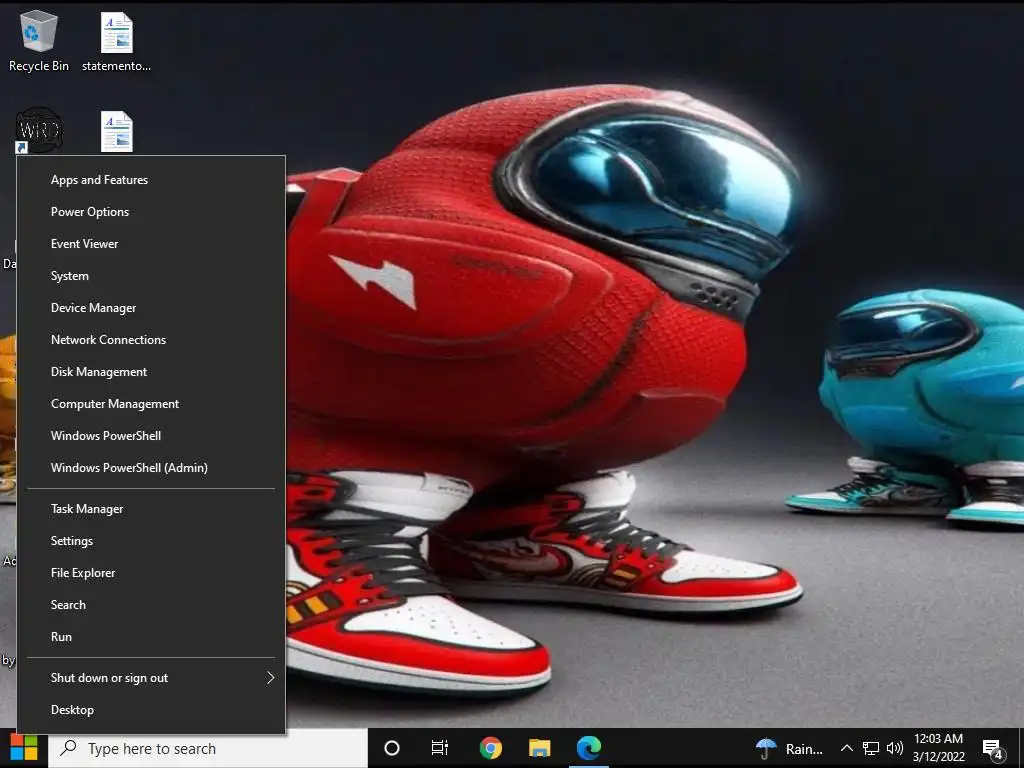Open Settings from the menu

click(151, 541)
